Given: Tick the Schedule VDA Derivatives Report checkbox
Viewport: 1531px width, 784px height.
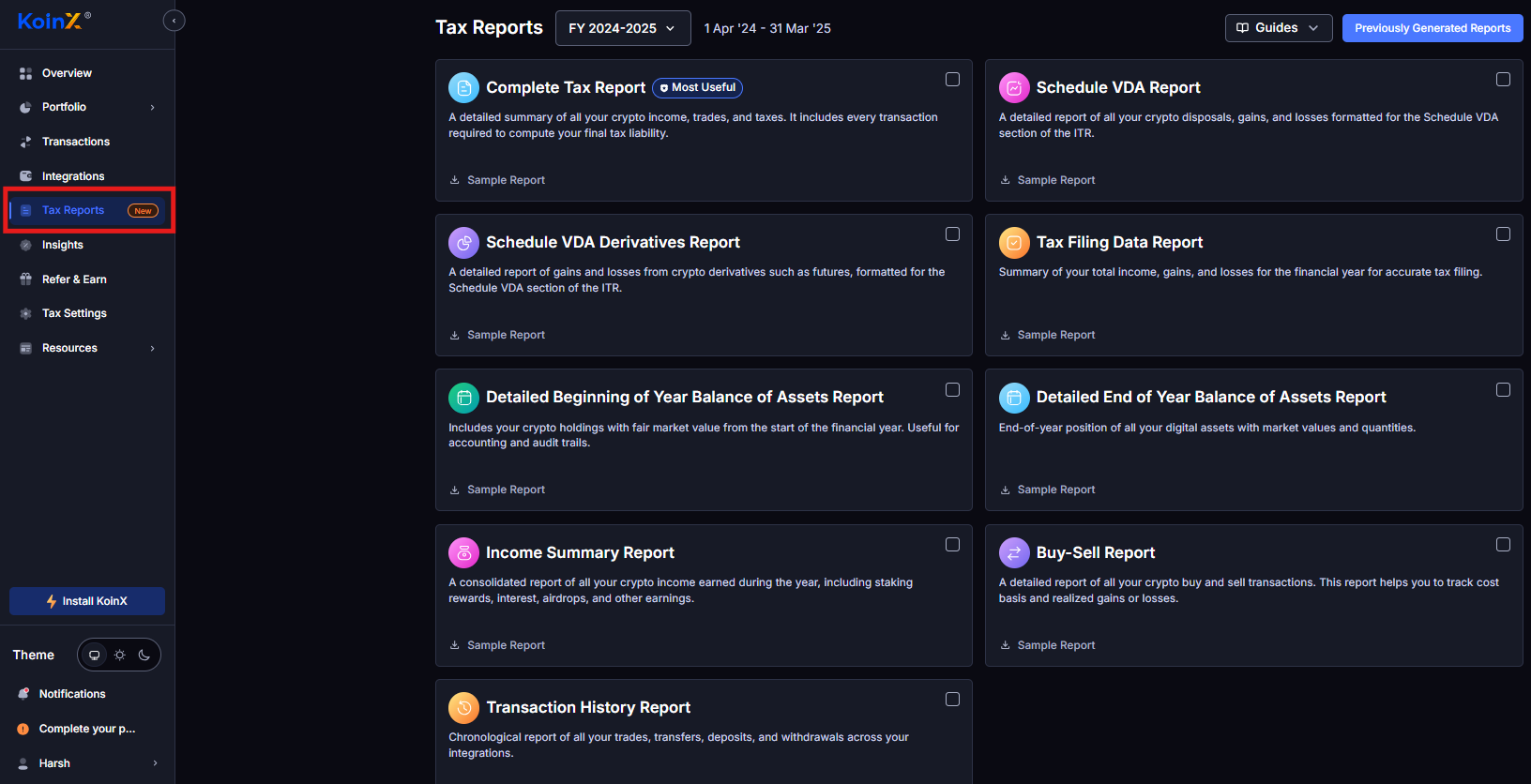Looking at the screenshot, I should pos(952,234).
